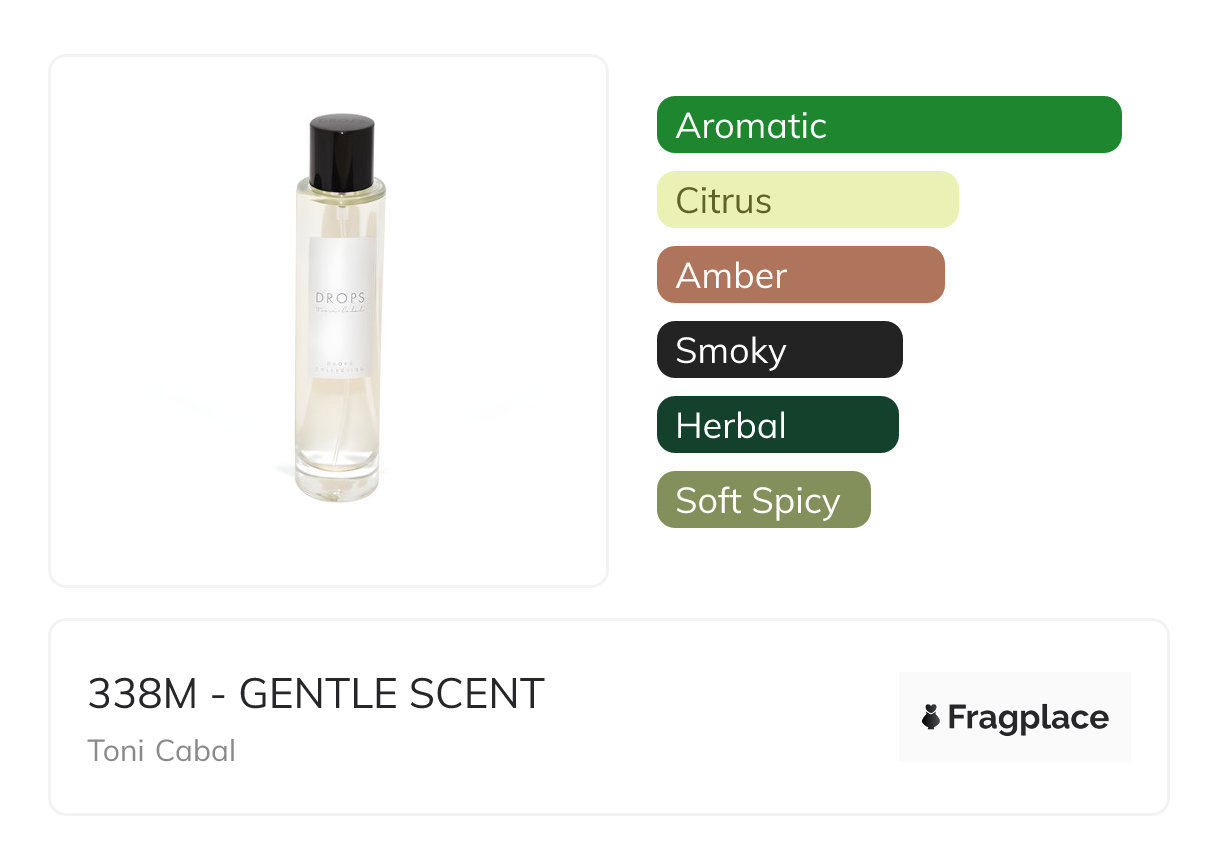Screen dimensions: 1218x864
Task: Click the 338M code in the title
Action: [x=143, y=694]
